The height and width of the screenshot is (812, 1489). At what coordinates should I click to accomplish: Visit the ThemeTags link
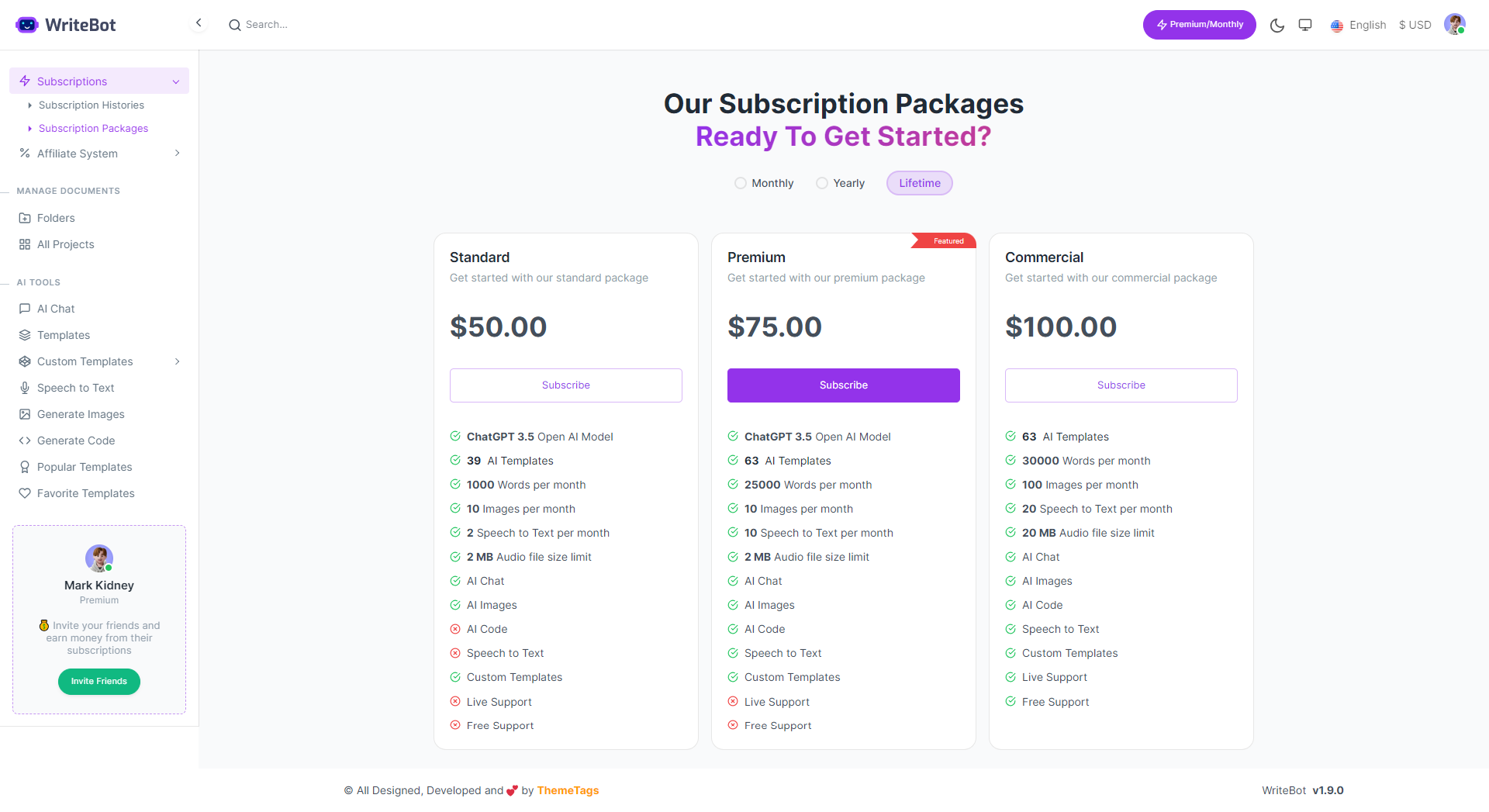568,790
